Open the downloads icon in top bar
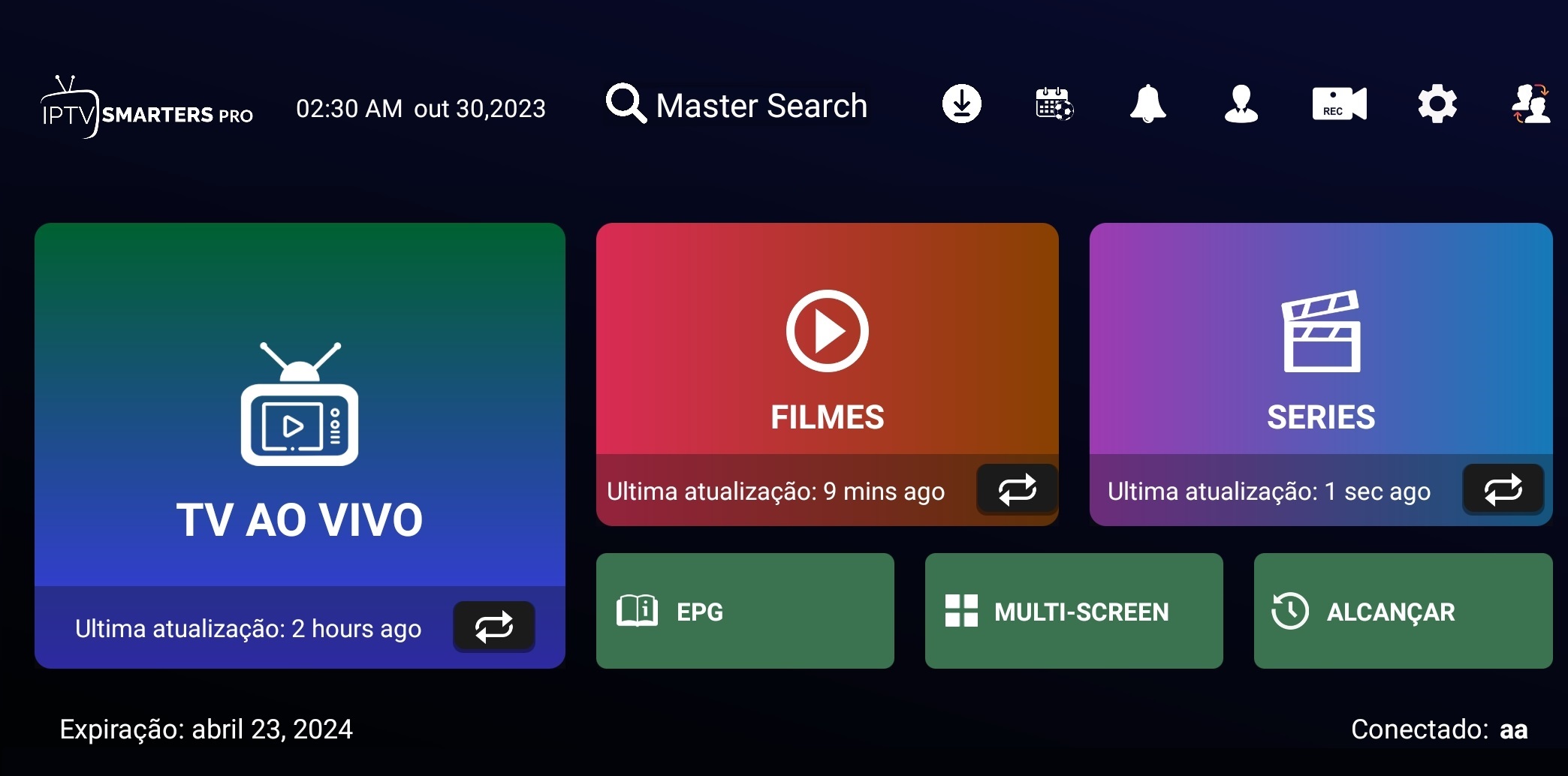 961,104
